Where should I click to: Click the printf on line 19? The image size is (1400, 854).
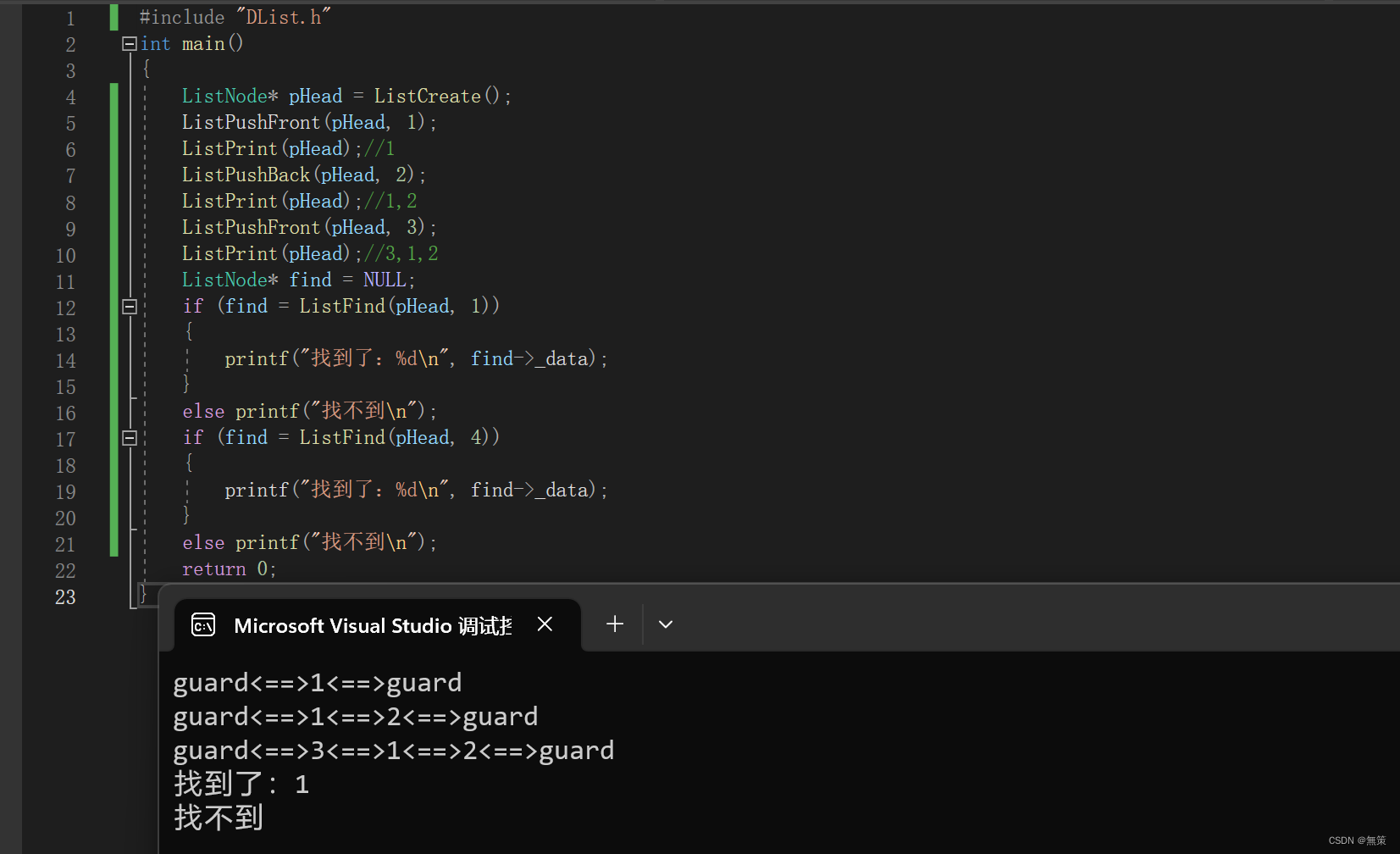click(416, 491)
